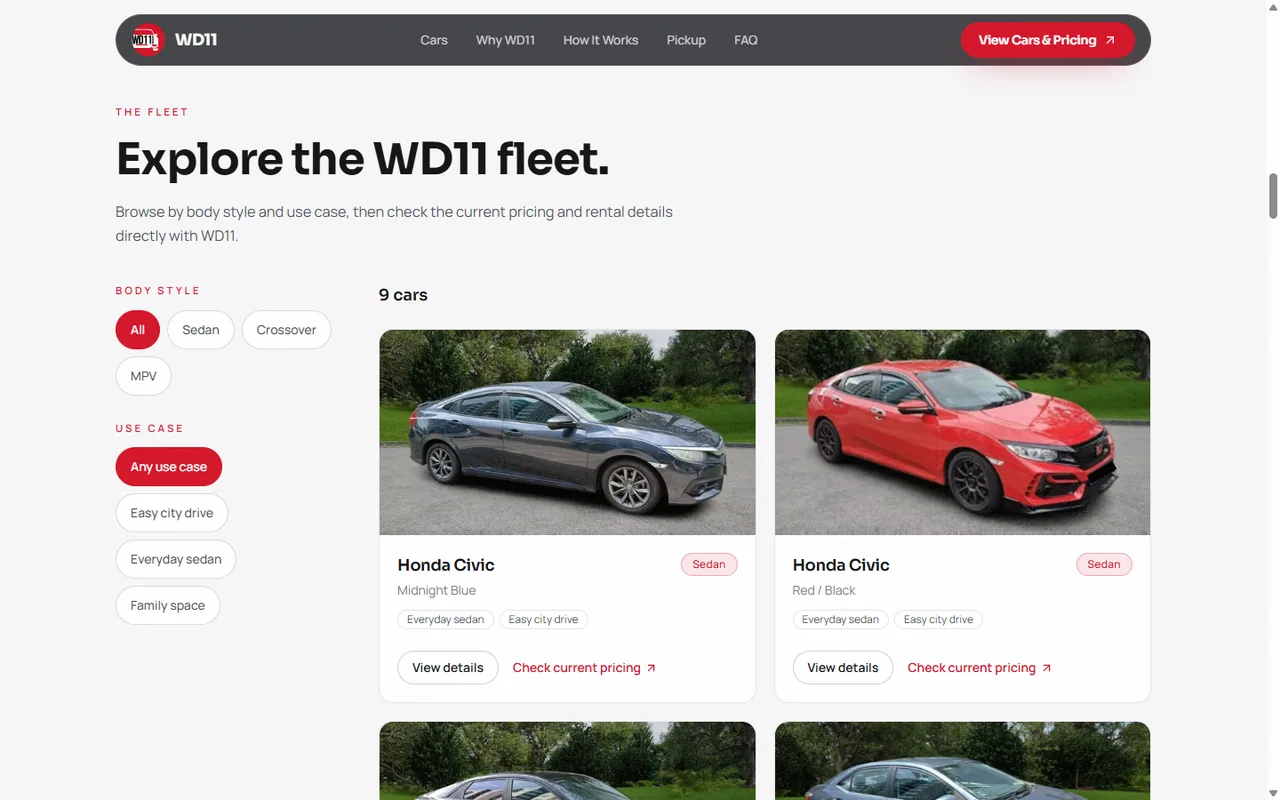Click View Cars & Pricing button
Viewport: 1280px width, 800px height.
tap(1048, 40)
